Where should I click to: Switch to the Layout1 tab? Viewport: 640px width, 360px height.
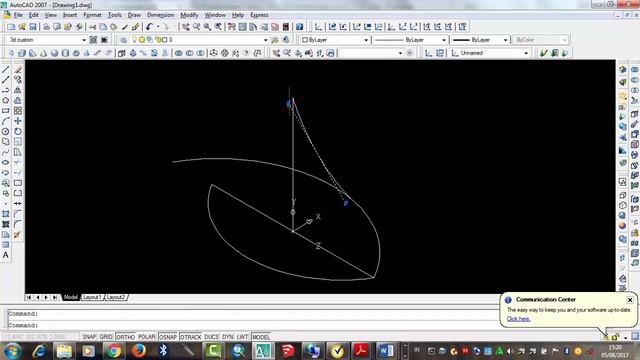click(x=92, y=297)
